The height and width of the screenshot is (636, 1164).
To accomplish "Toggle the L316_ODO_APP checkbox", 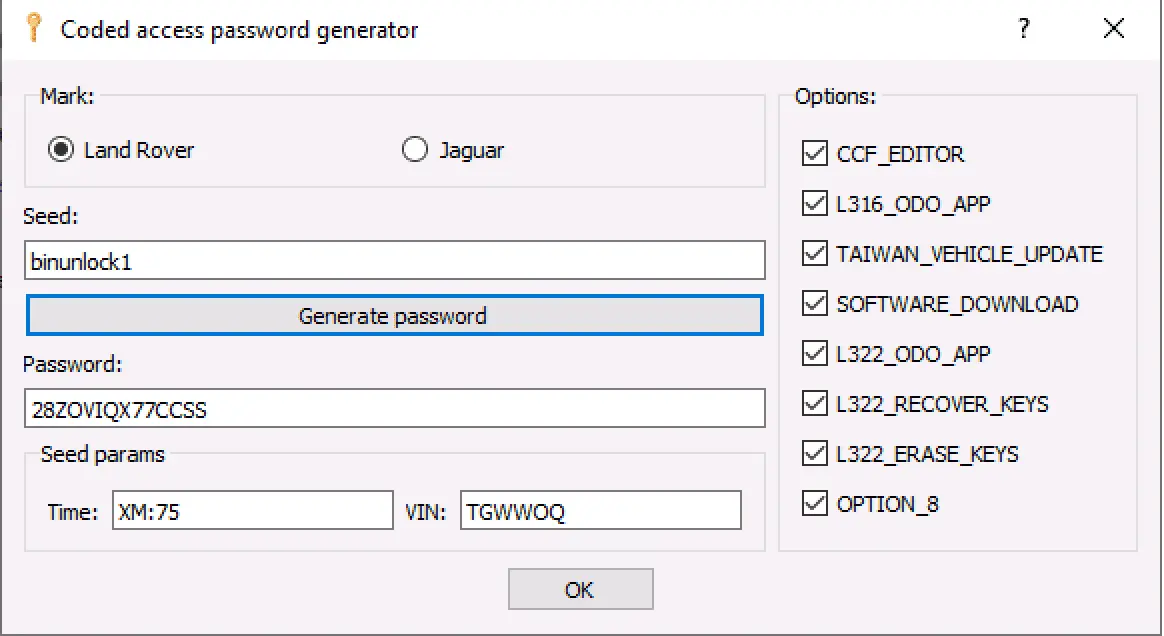I will [x=814, y=203].
